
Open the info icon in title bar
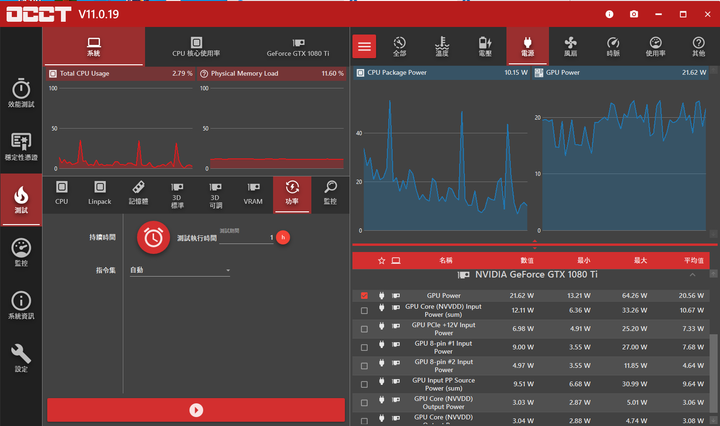coord(609,14)
